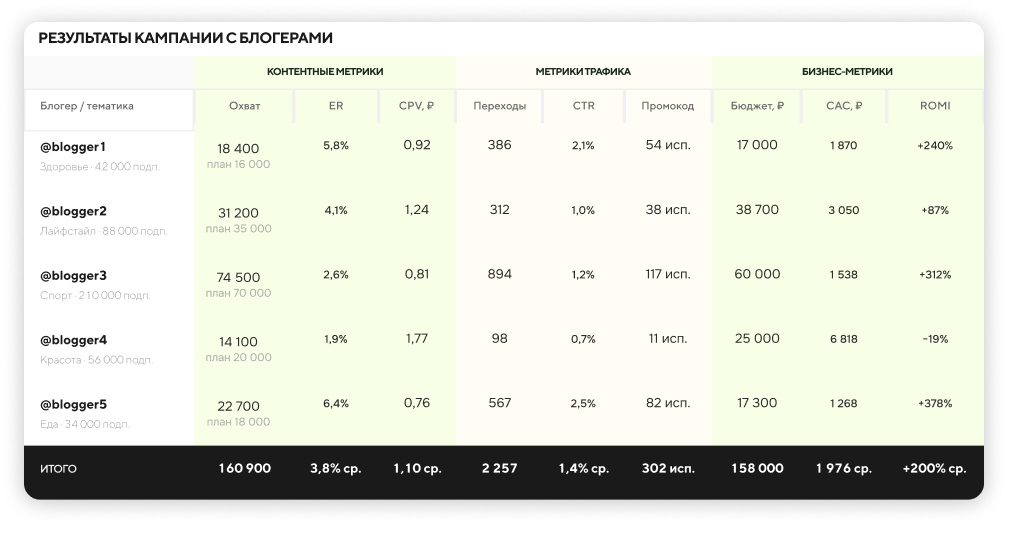Click budget value '17 300'
This screenshot has height=551, width=1022.
pyautogui.click(x=757, y=404)
